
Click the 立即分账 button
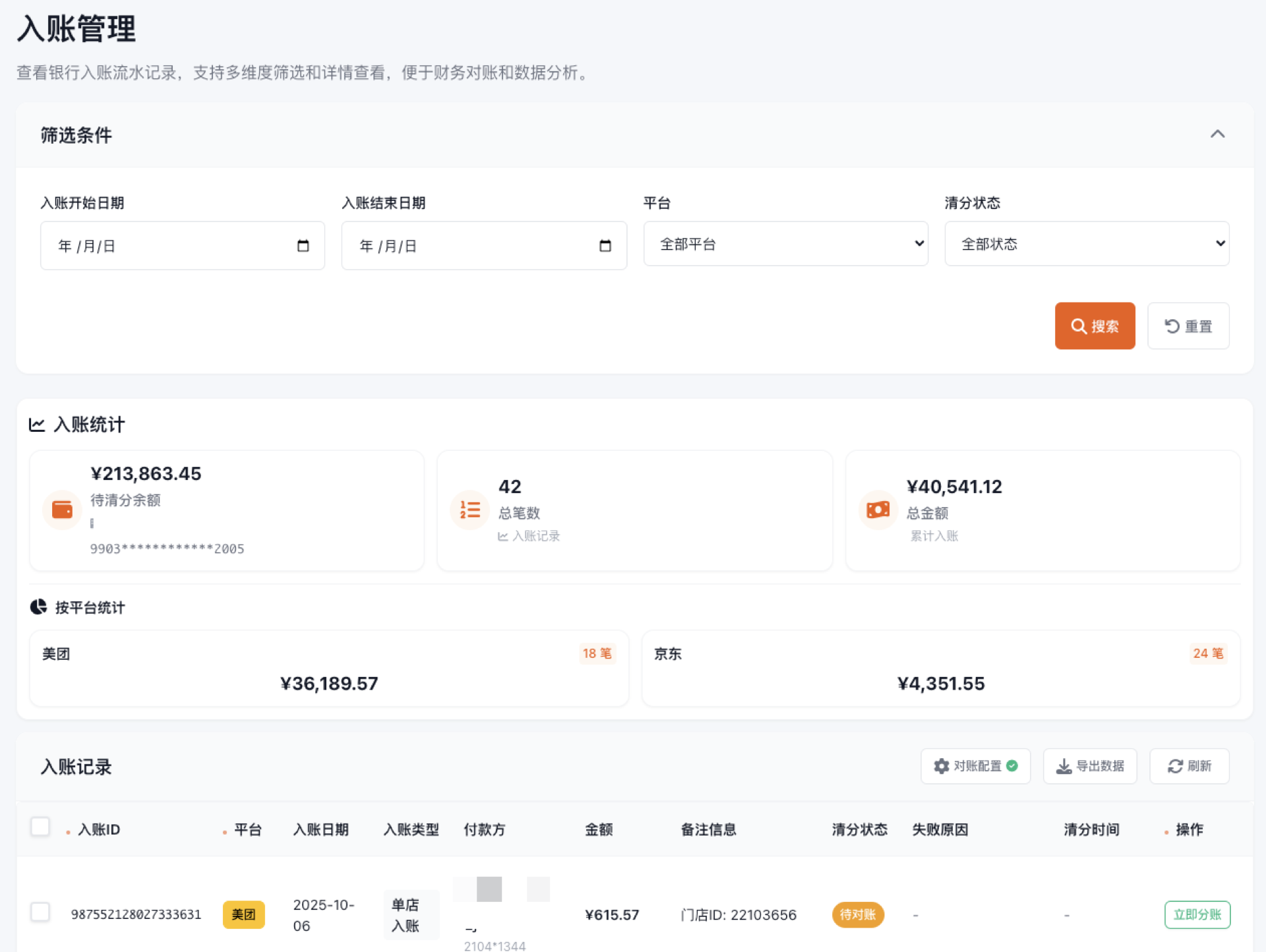1197,914
